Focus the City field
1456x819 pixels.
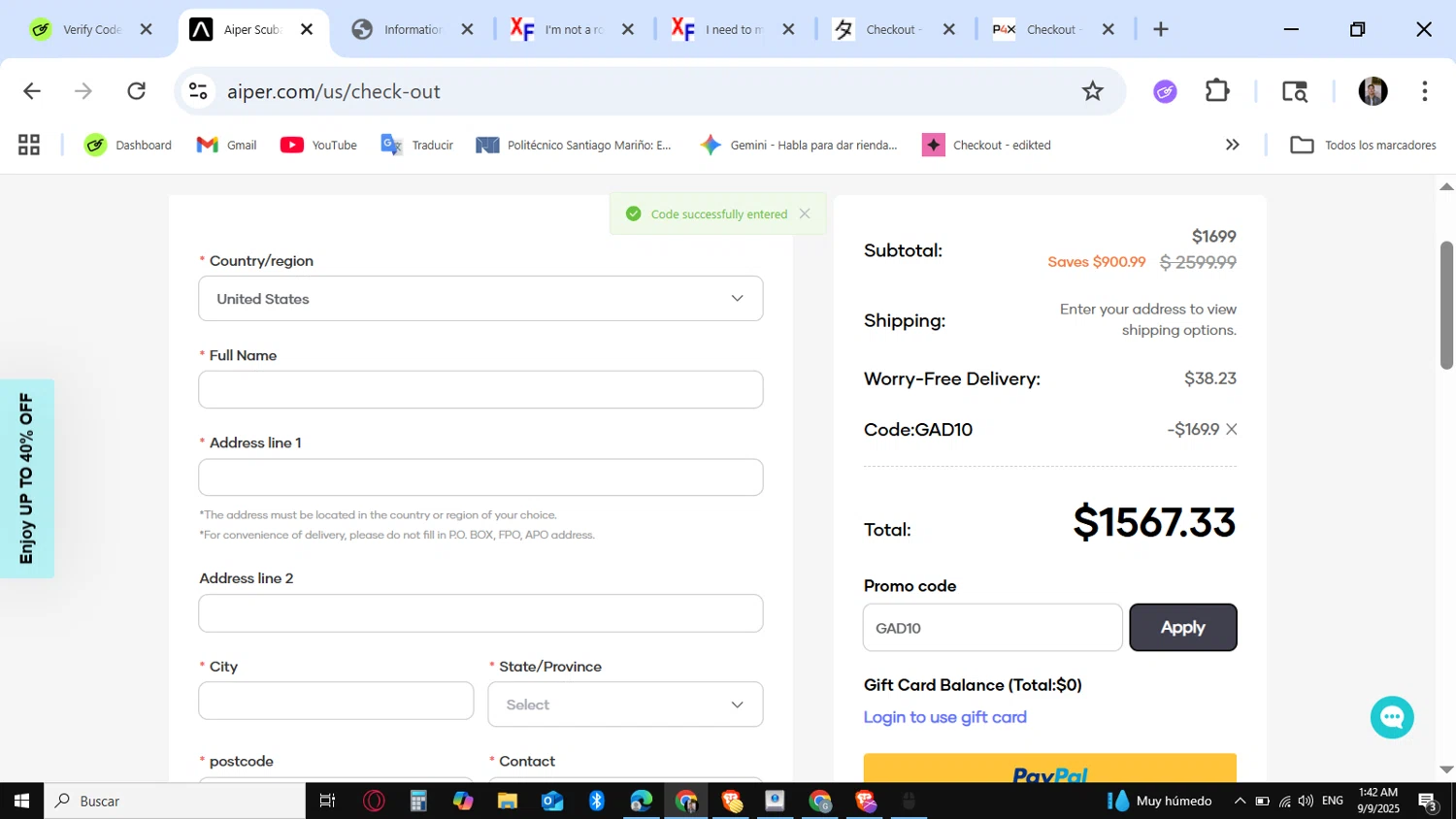click(336, 700)
